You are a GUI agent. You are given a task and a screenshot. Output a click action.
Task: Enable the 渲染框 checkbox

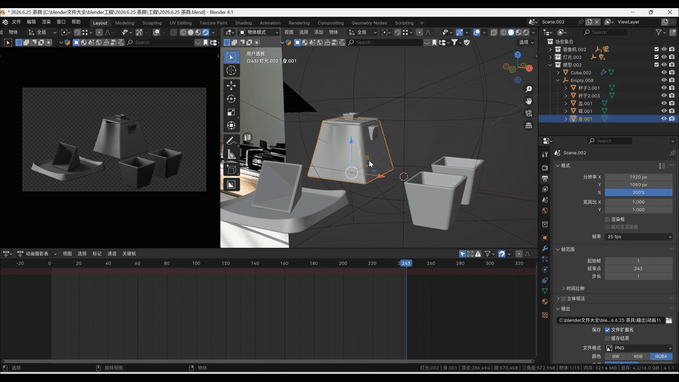coord(607,220)
